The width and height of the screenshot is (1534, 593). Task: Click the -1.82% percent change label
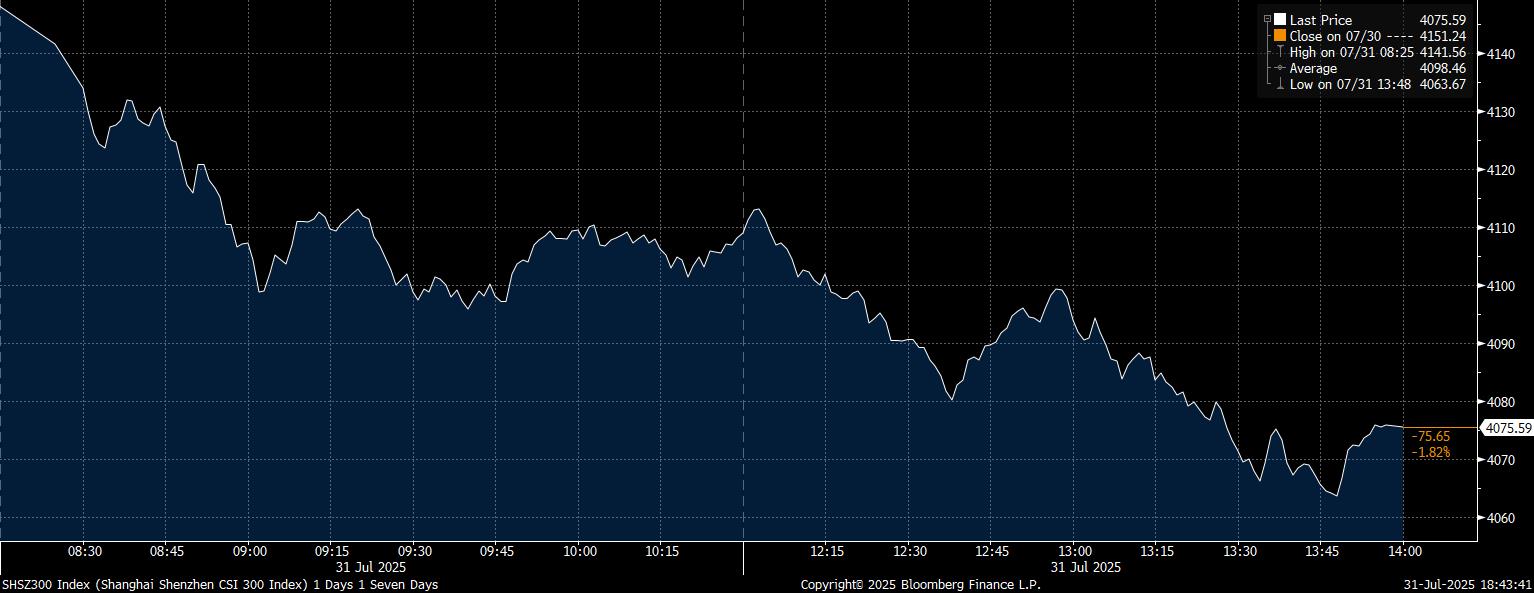pyautogui.click(x=1429, y=453)
